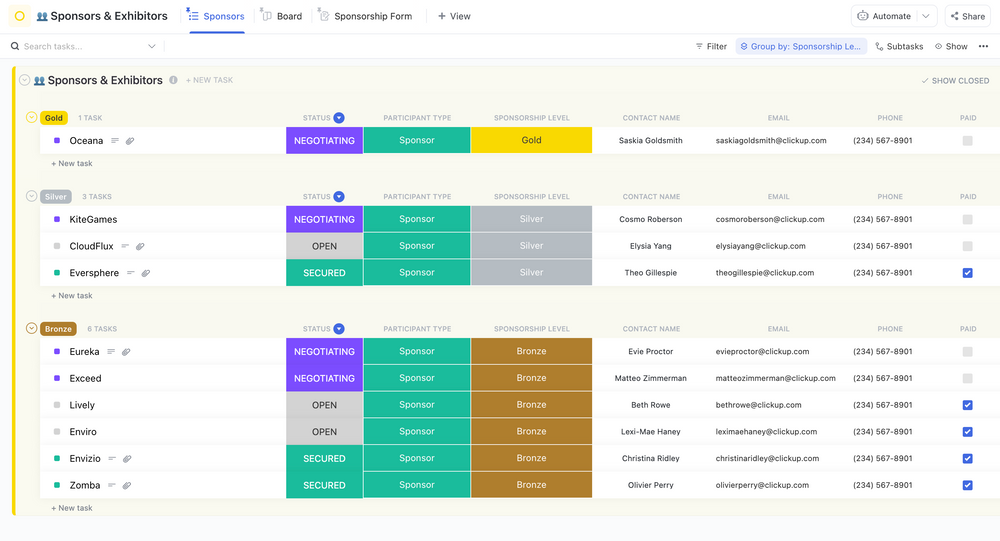Viewport: 1000px width, 541px height.
Task: Click the info icon beside Sponsors & Exhibitors
Action: click(173, 80)
